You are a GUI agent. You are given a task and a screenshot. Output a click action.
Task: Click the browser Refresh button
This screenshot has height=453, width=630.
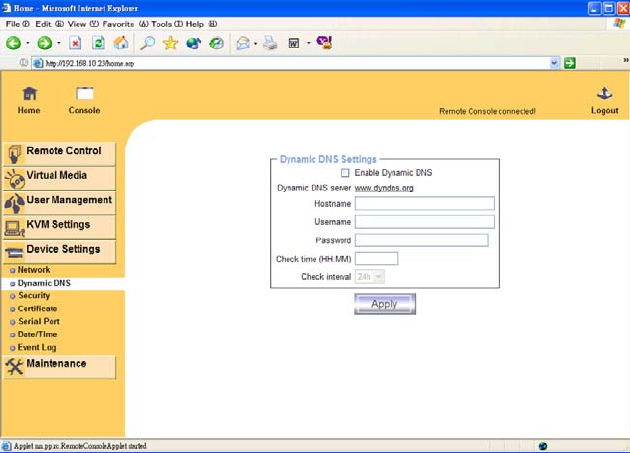tap(98, 44)
